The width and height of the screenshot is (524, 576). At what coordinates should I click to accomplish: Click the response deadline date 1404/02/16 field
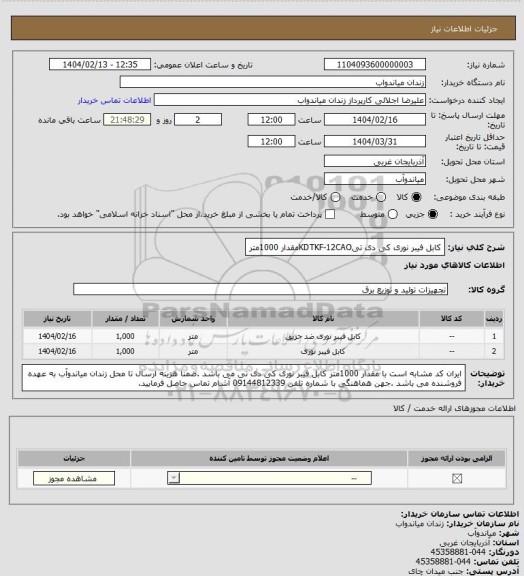(375, 120)
